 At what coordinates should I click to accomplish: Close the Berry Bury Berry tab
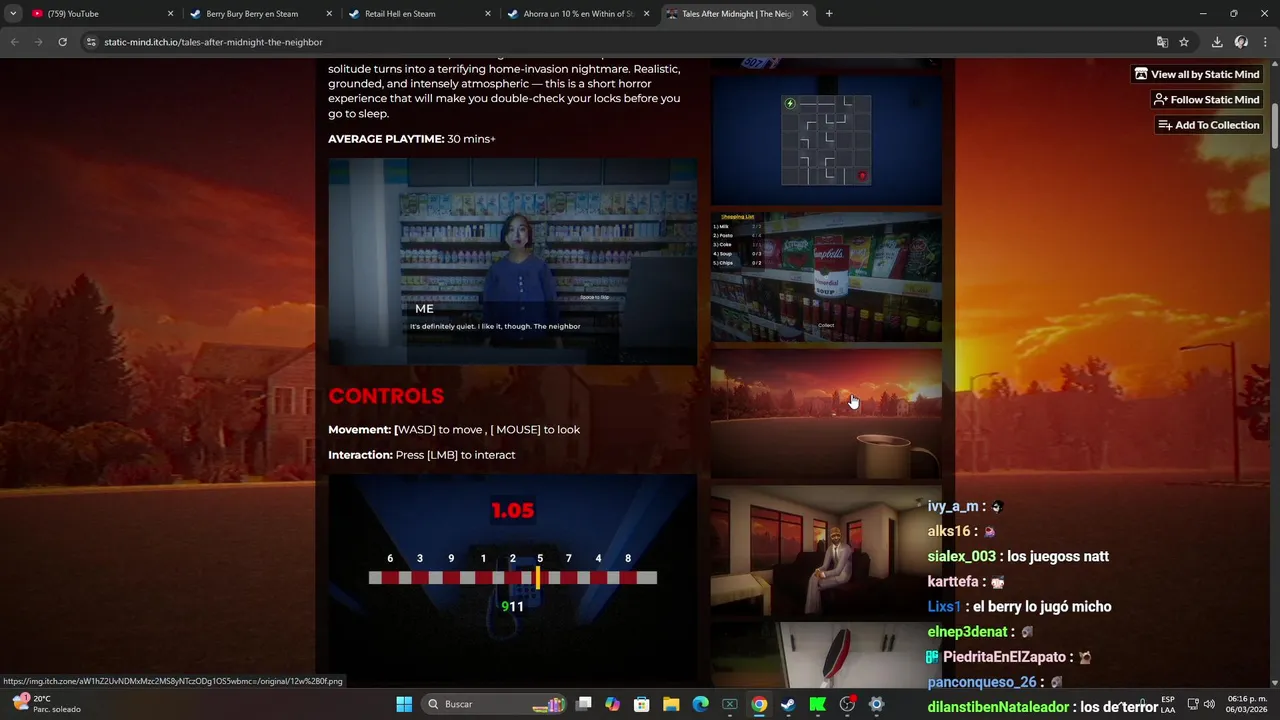tap(329, 14)
